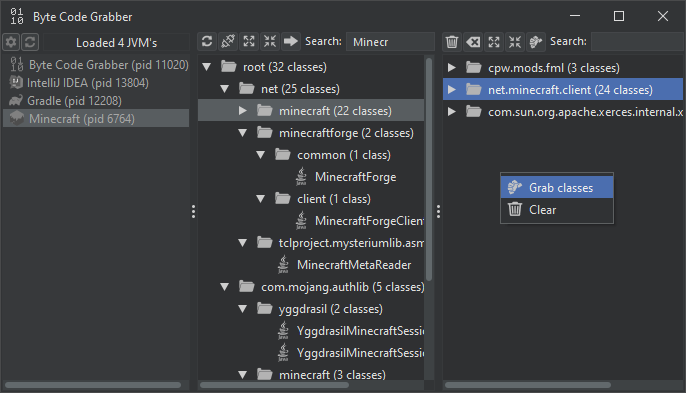The width and height of the screenshot is (686, 393).
Task: Select the root (32 classes) folder
Action: 284,67
